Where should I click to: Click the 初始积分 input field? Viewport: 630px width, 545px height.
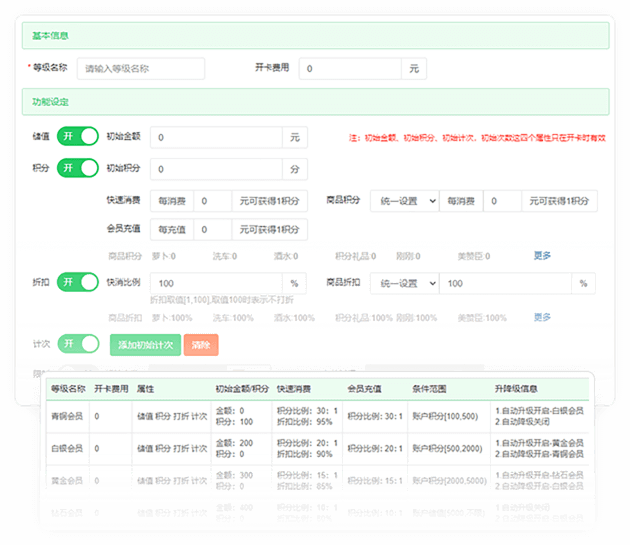(x=217, y=169)
